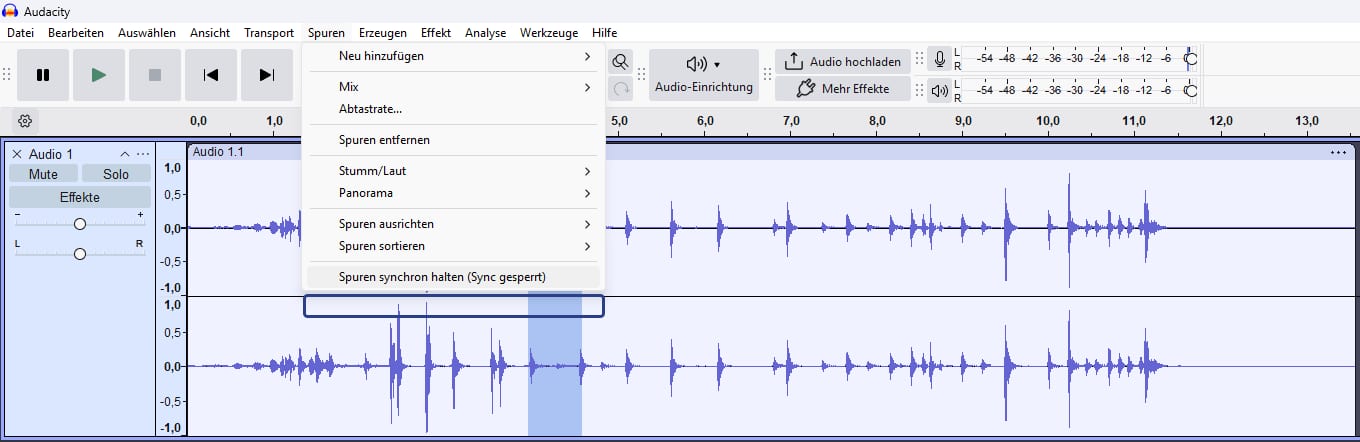The width and height of the screenshot is (1360, 442).
Task: Open Effekte panel for Audio 1
Action: 80,197
